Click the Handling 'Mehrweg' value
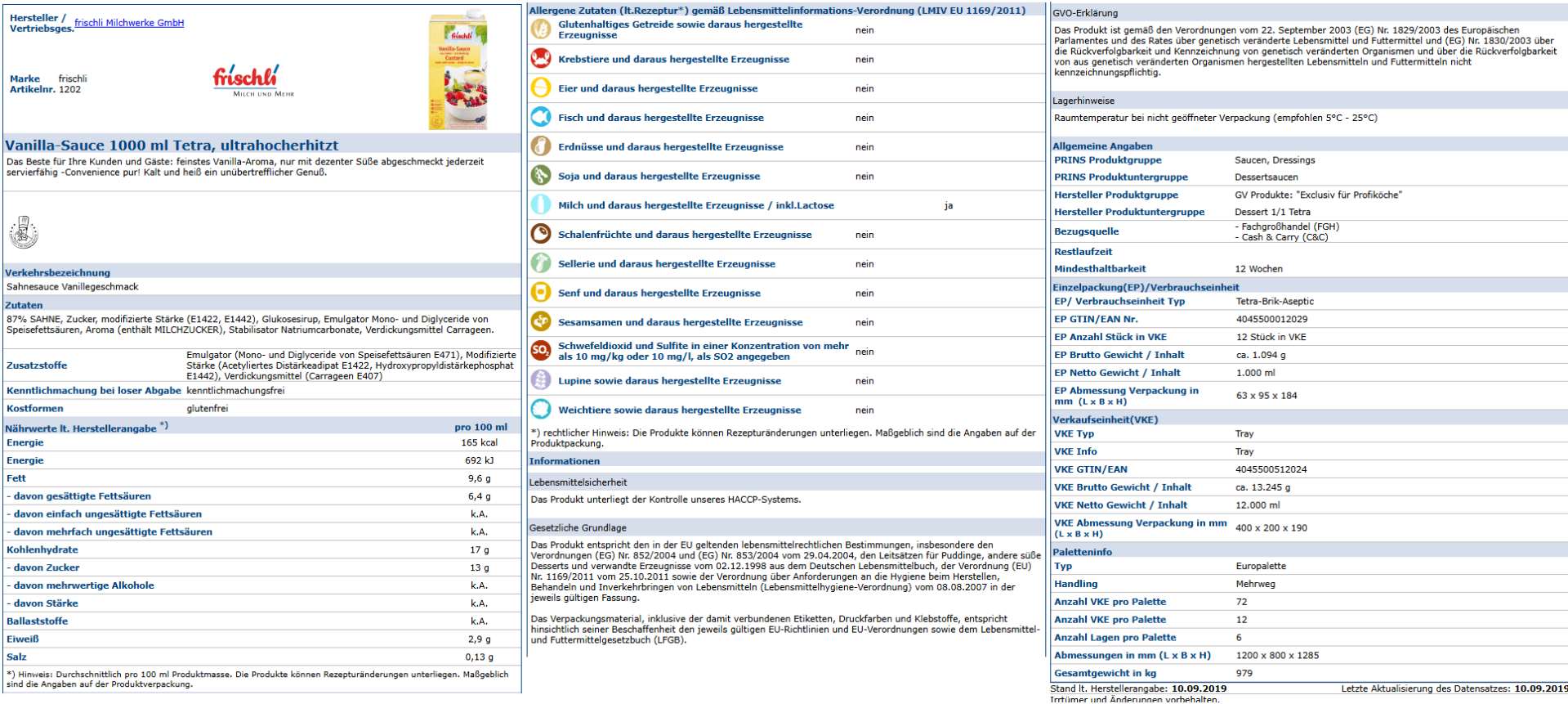This screenshot has width=1568, height=704. coord(1255,585)
